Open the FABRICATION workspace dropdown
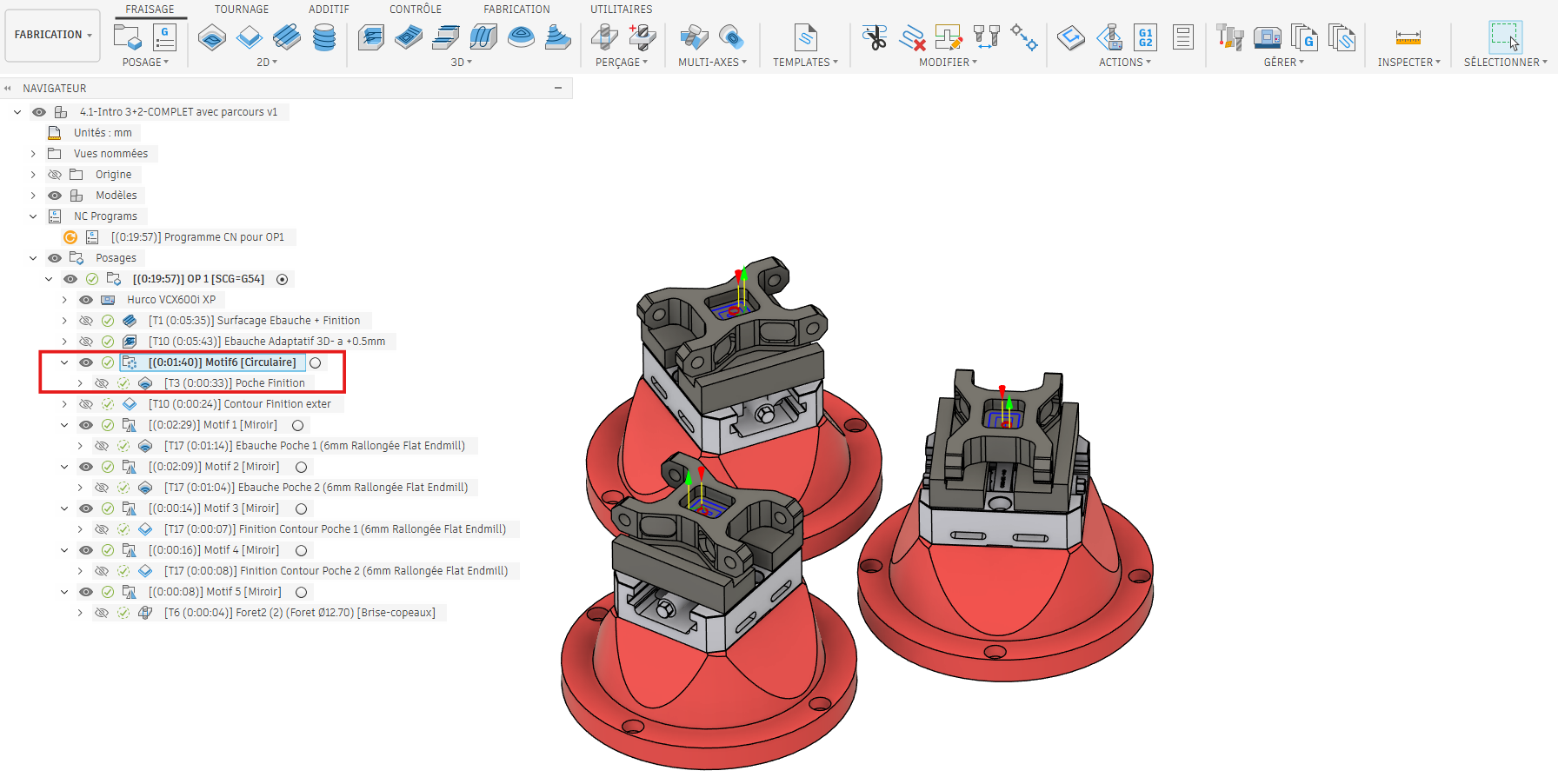The image size is (1558, 784). (53, 35)
